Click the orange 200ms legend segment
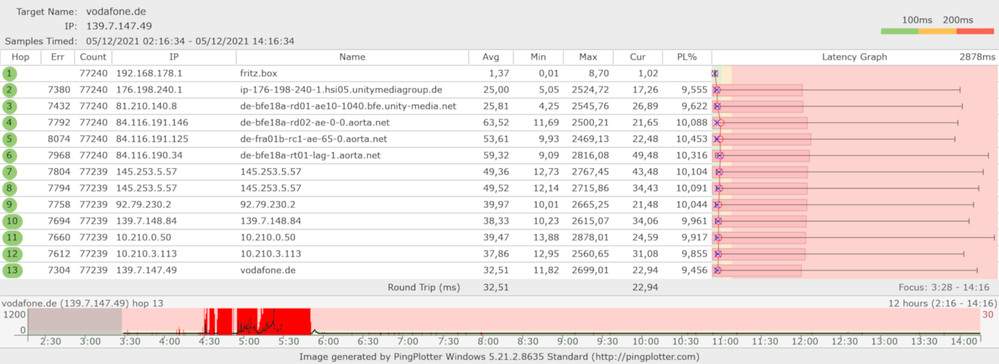Screen dimensions: 999x364 [937, 31]
